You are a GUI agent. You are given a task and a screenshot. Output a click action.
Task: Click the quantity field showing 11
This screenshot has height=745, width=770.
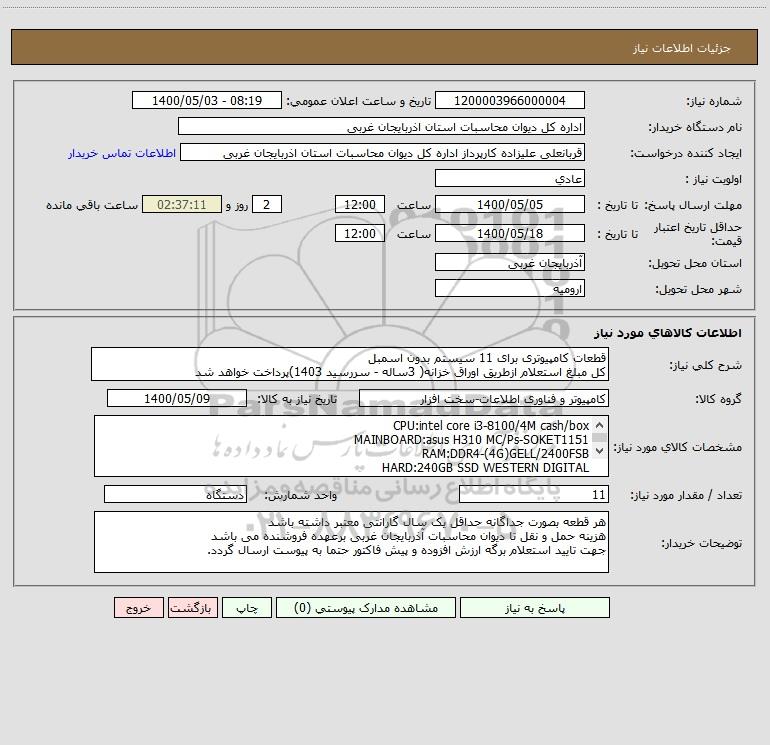click(534, 495)
